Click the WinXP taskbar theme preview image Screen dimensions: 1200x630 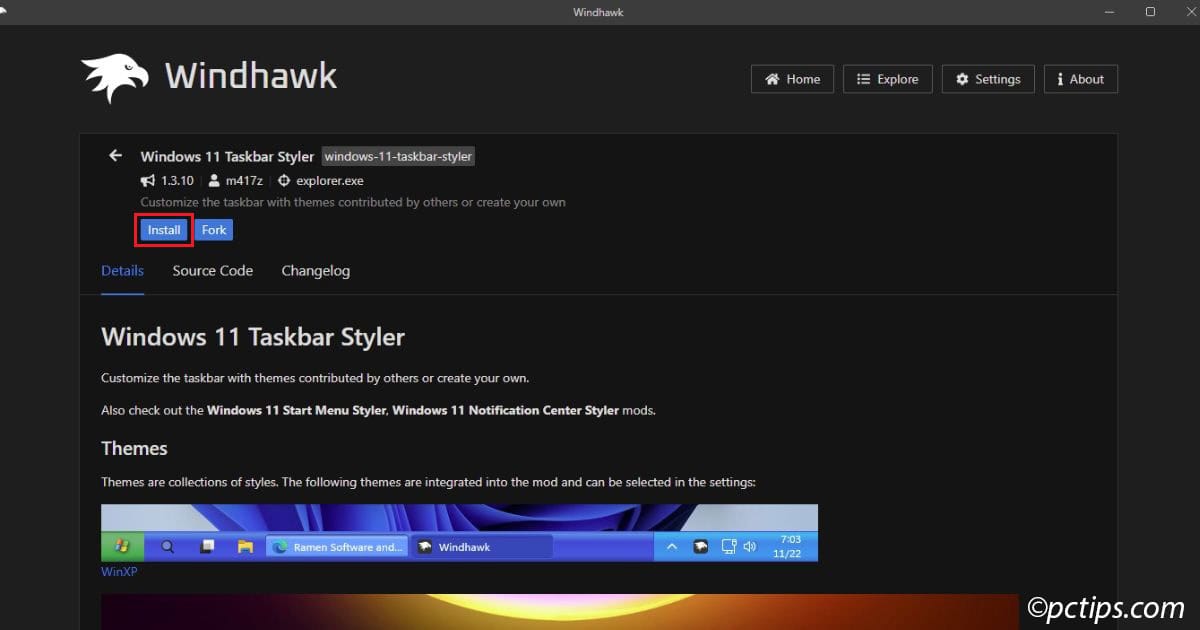[x=459, y=532]
